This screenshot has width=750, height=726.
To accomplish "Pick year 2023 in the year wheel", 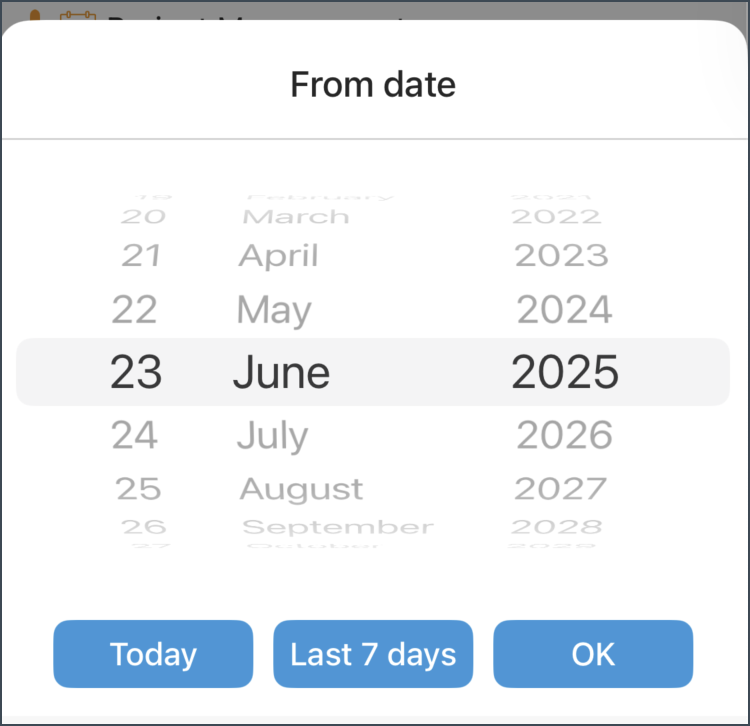I will point(562,255).
